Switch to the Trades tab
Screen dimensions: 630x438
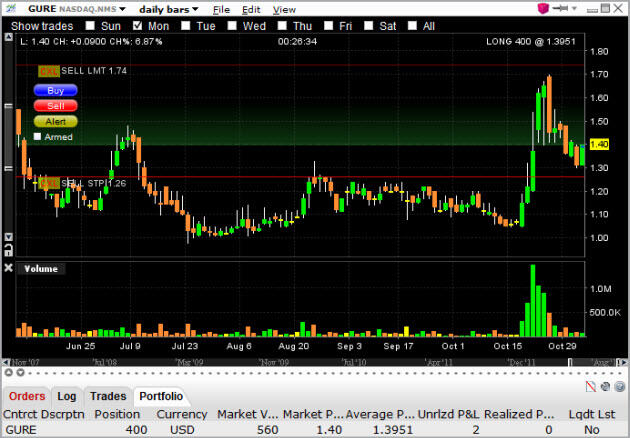[108, 397]
